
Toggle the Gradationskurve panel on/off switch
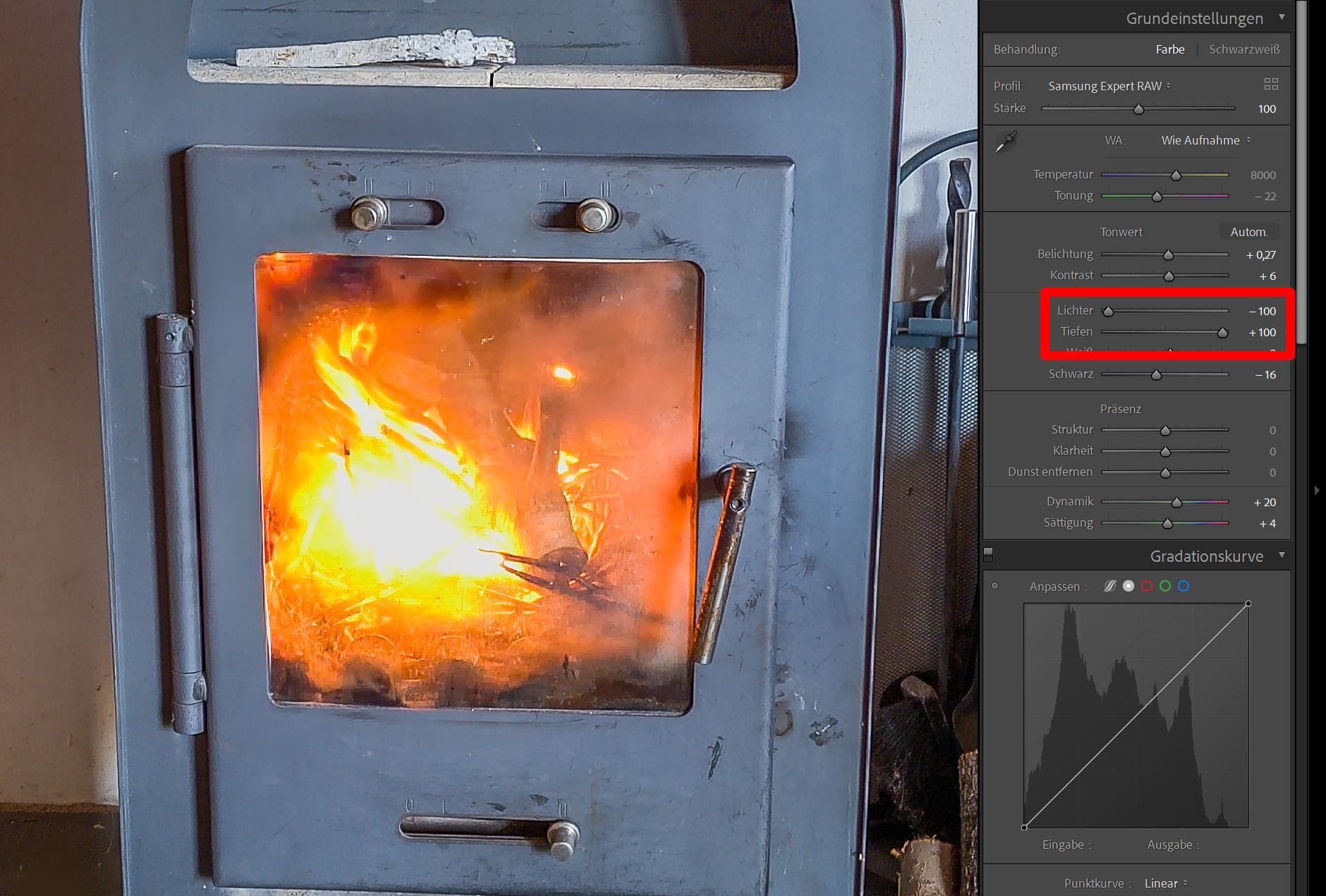988,555
